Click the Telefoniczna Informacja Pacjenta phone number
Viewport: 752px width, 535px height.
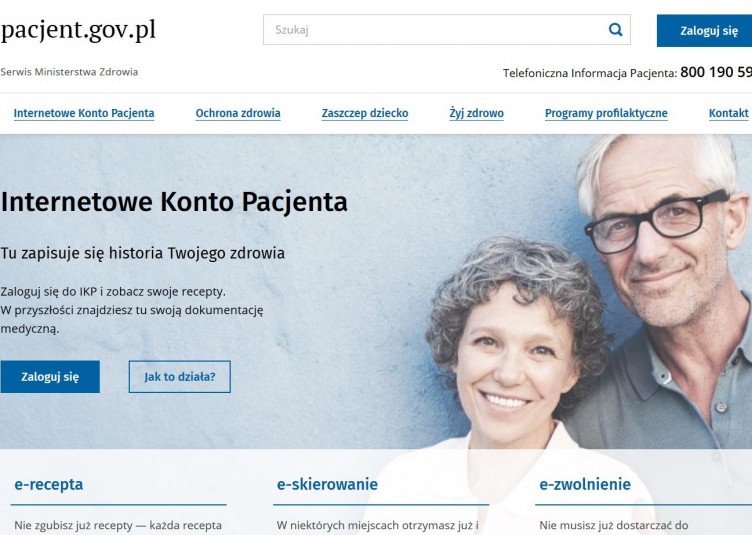tap(716, 72)
